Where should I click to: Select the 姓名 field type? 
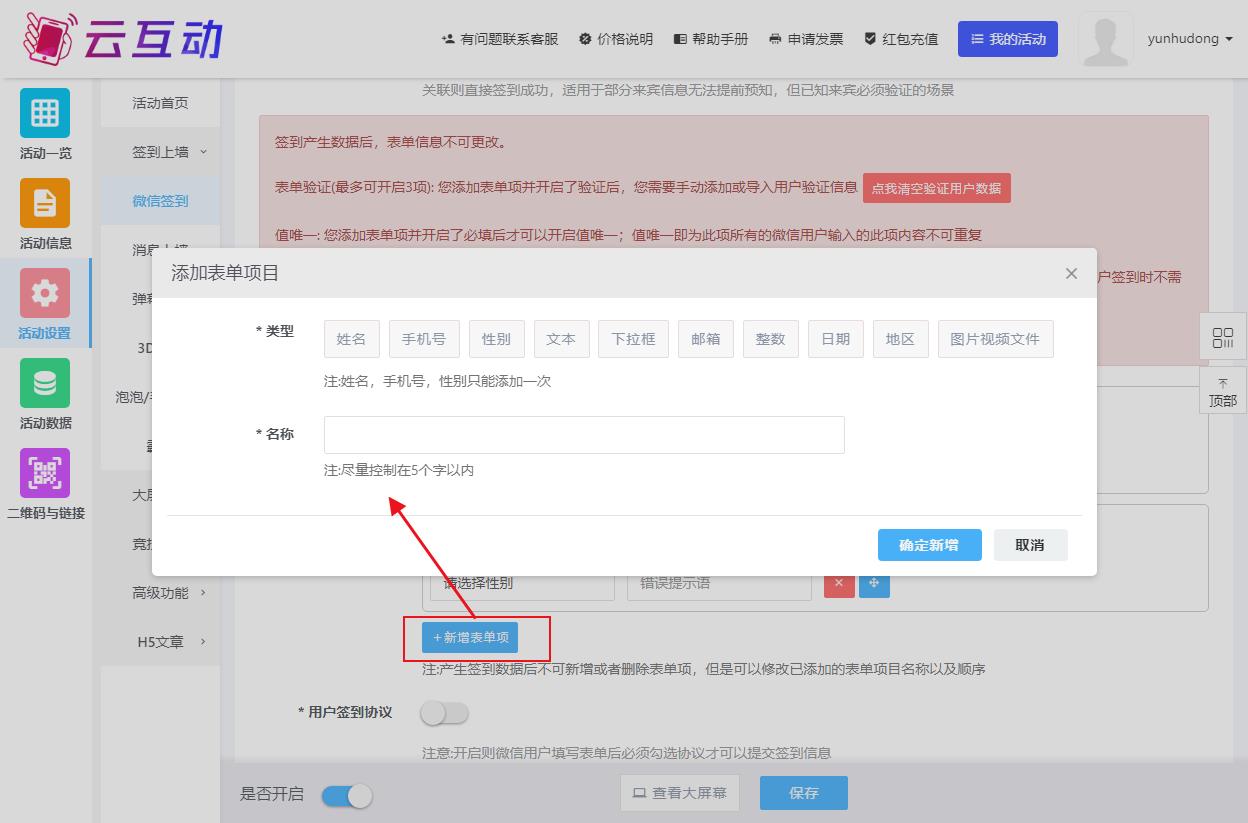351,339
